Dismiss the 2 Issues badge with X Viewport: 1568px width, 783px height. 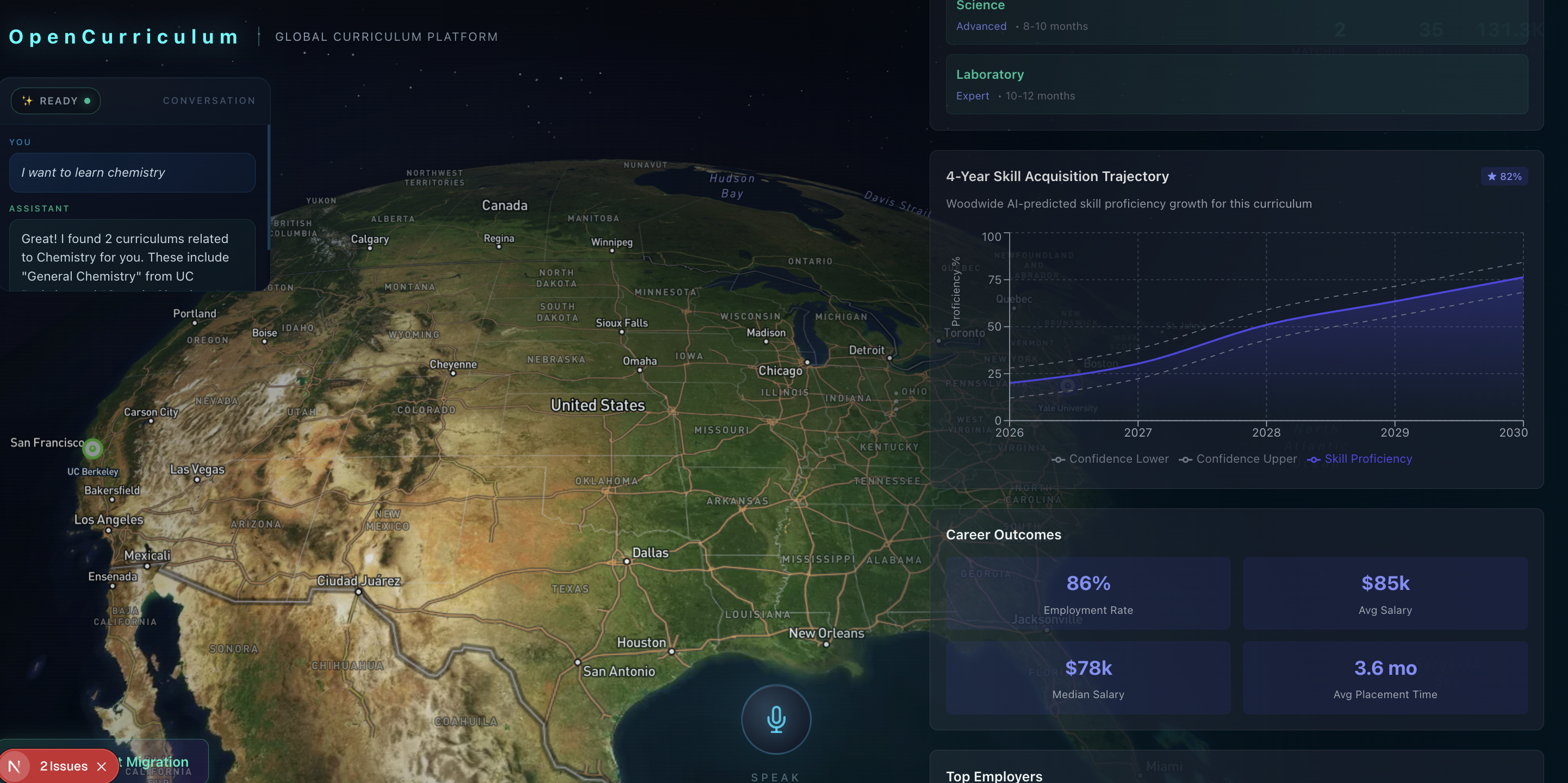pyautogui.click(x=102, y=767)
